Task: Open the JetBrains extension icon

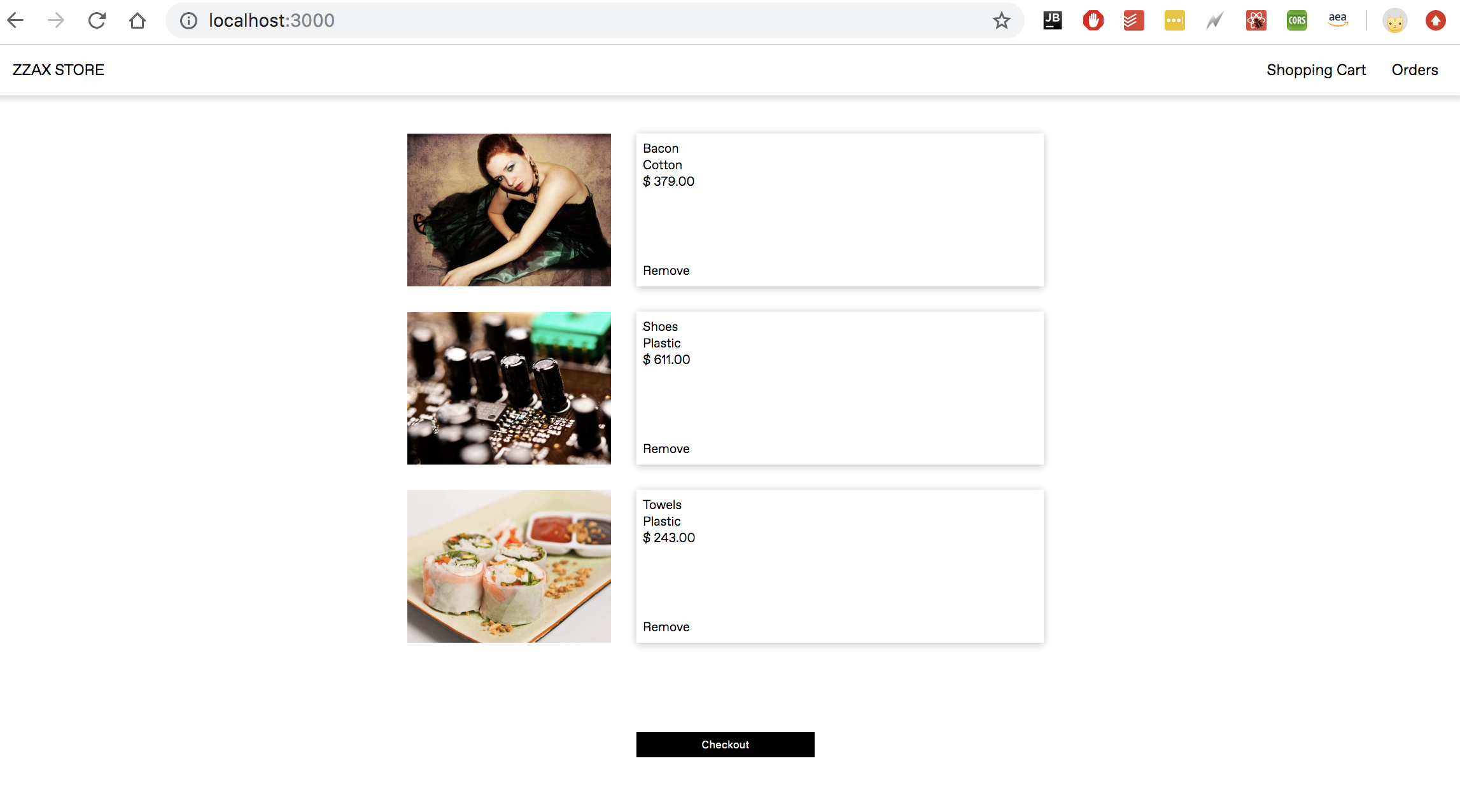Action: point(1053,20)
